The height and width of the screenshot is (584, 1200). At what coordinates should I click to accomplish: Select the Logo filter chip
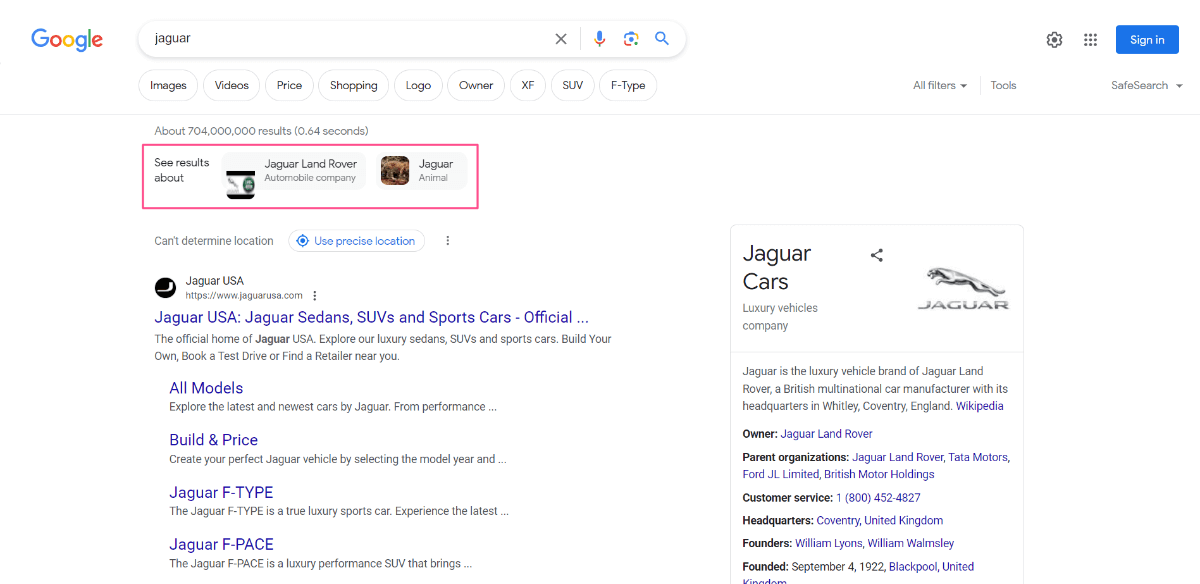pyautogui.click(x=418, y=86)
